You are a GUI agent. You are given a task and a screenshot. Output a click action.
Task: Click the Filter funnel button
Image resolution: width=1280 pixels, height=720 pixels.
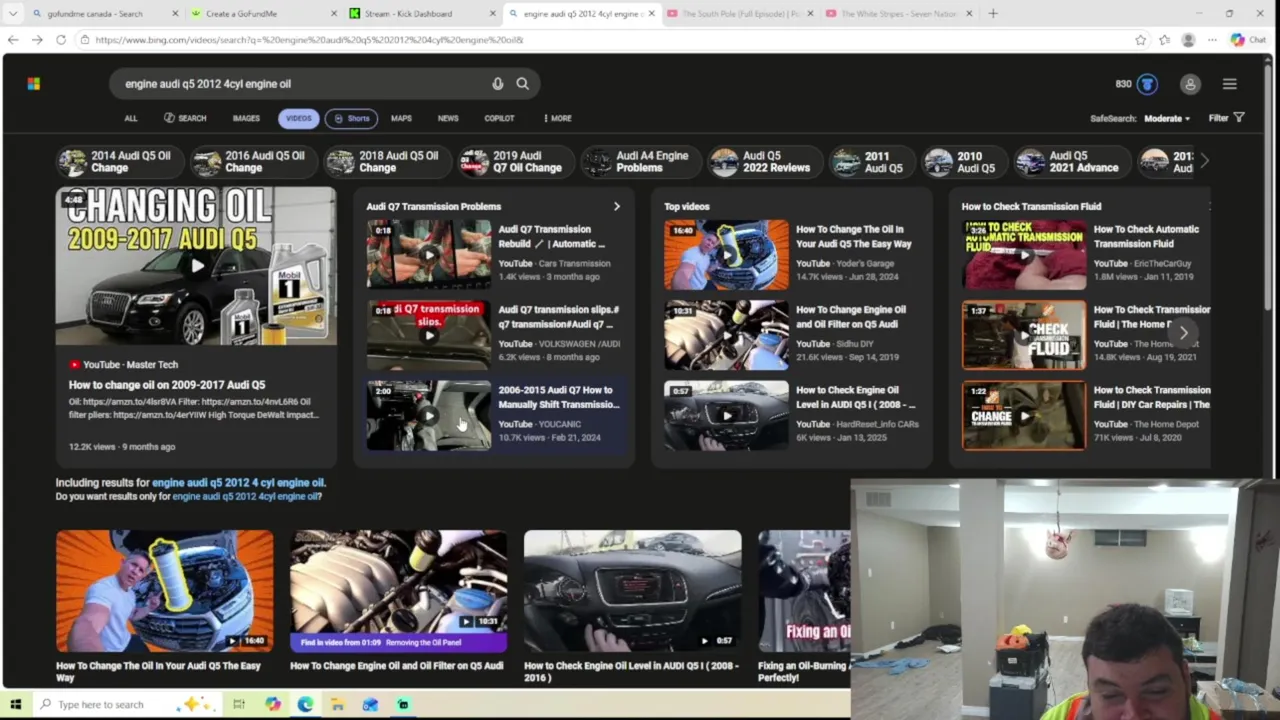(1226, 118)
